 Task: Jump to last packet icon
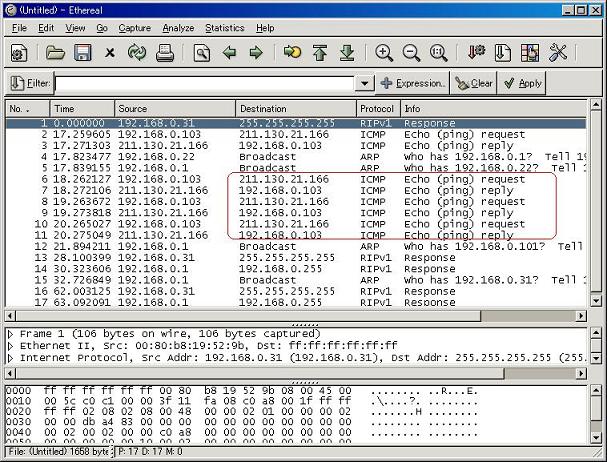[347, 53]
